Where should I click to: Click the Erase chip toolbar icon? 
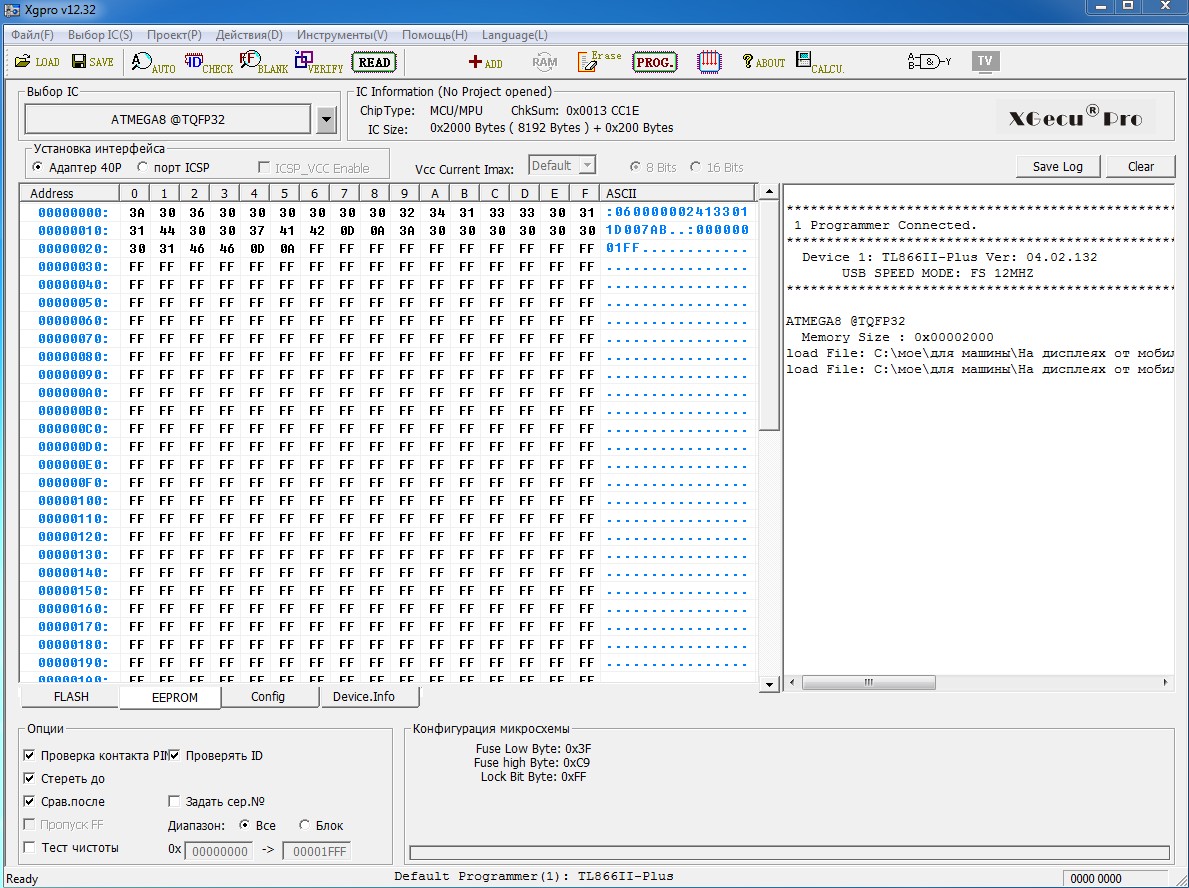click(599, 62)
